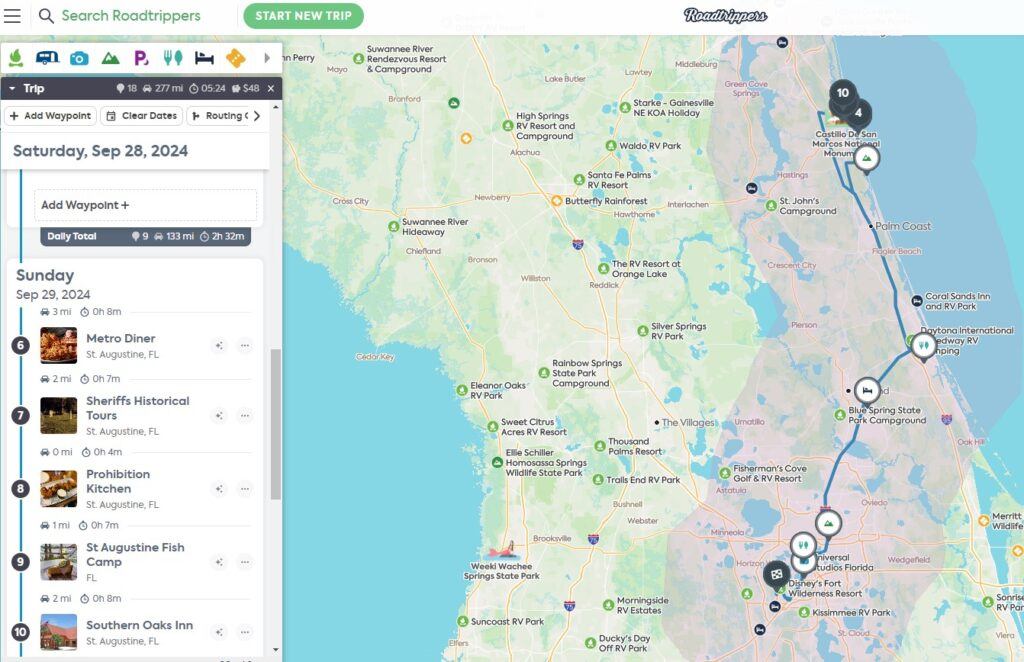Click Clear Dates button

(x=142, y=116)
